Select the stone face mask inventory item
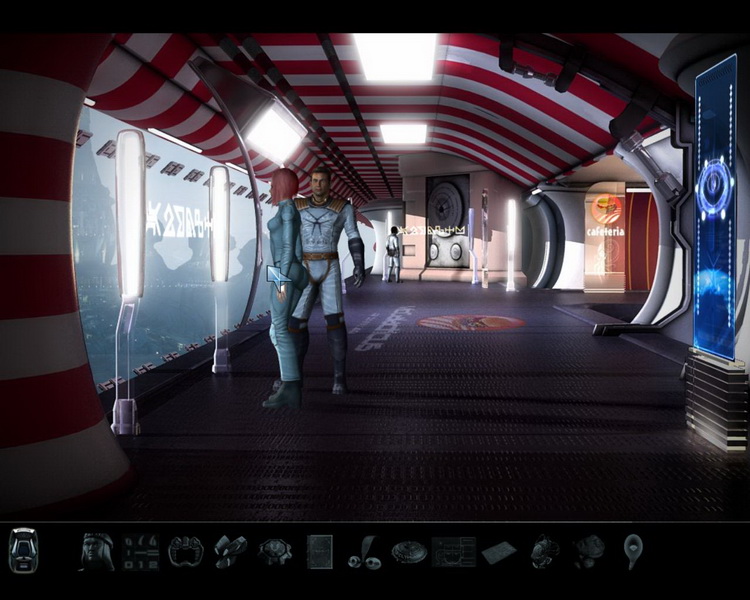Image resolution: width=750 pixels, height=600 pixels. pos(97,551)
